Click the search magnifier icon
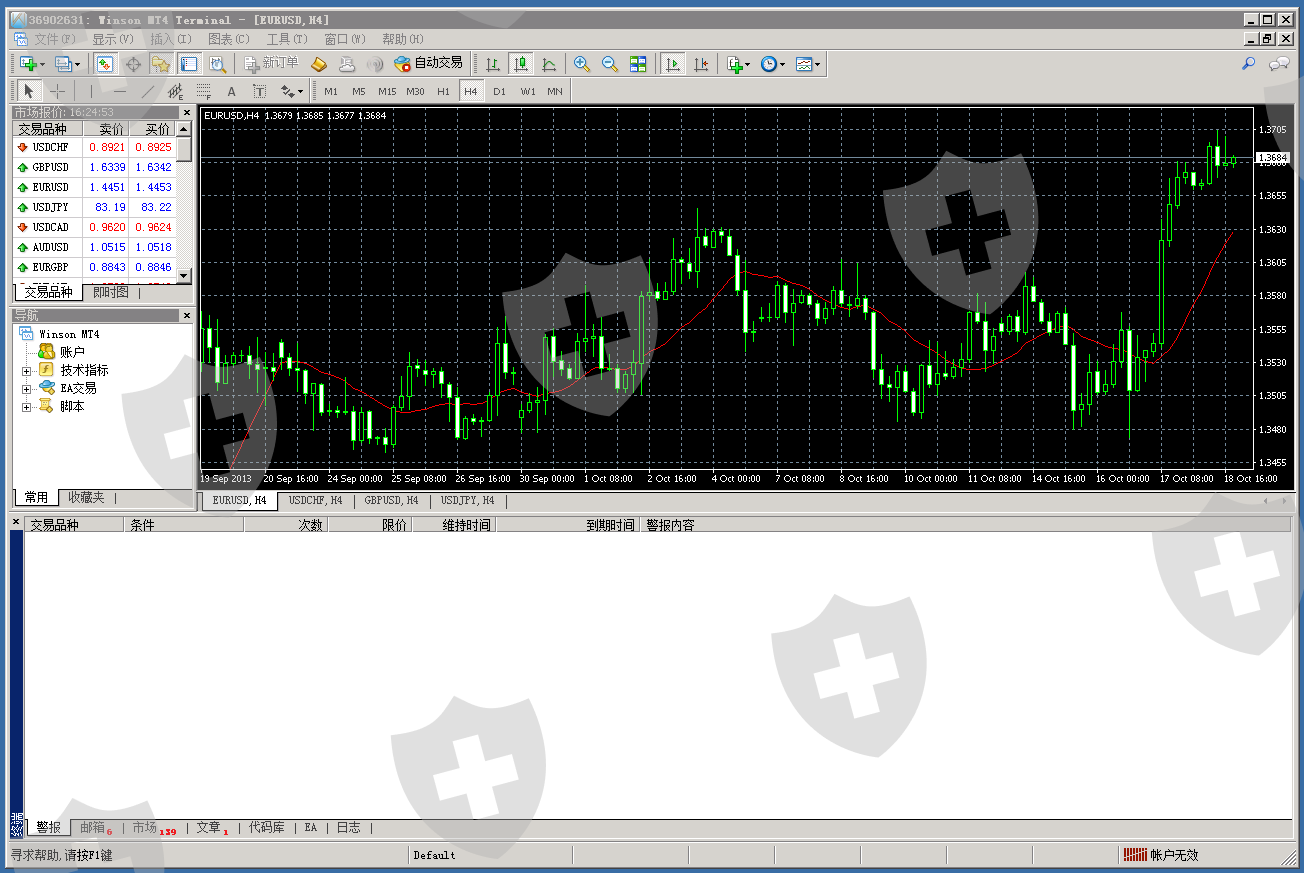1304x873 pixels. [1249, 64]
